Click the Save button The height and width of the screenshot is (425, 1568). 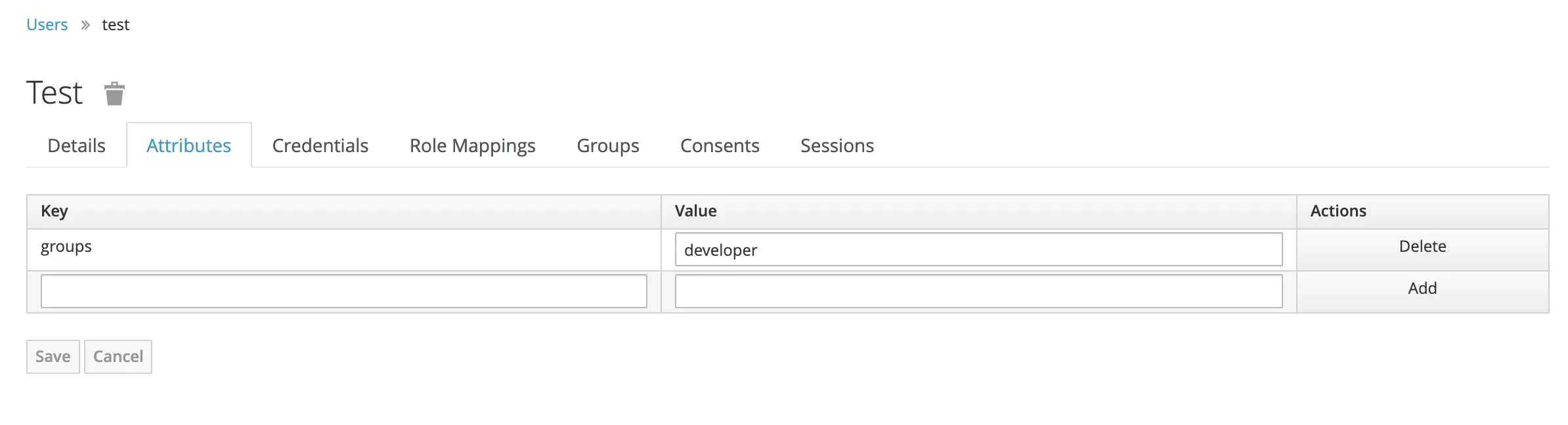(53, 357)
